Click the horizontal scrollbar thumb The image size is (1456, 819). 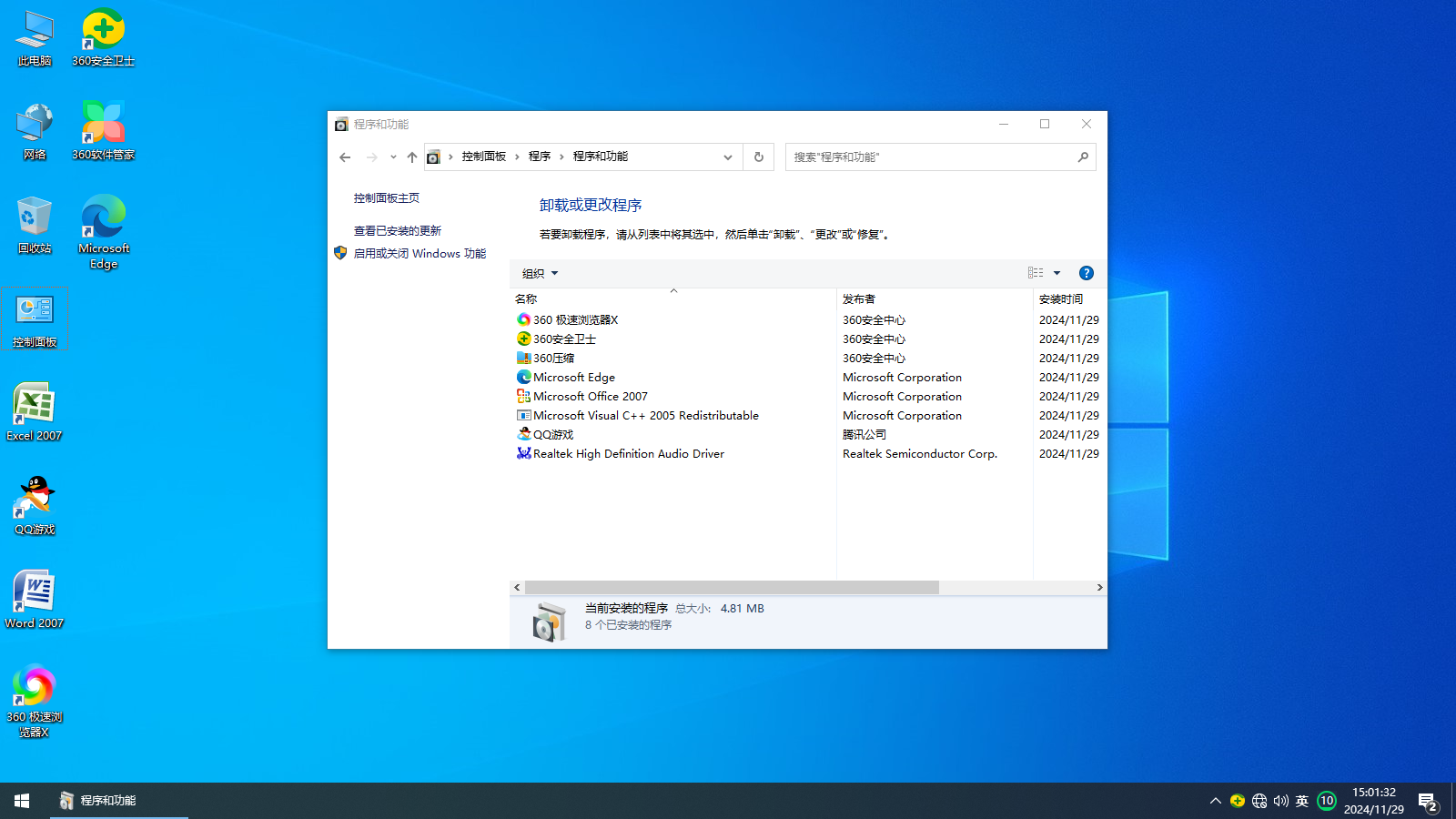tap(732, 588)
